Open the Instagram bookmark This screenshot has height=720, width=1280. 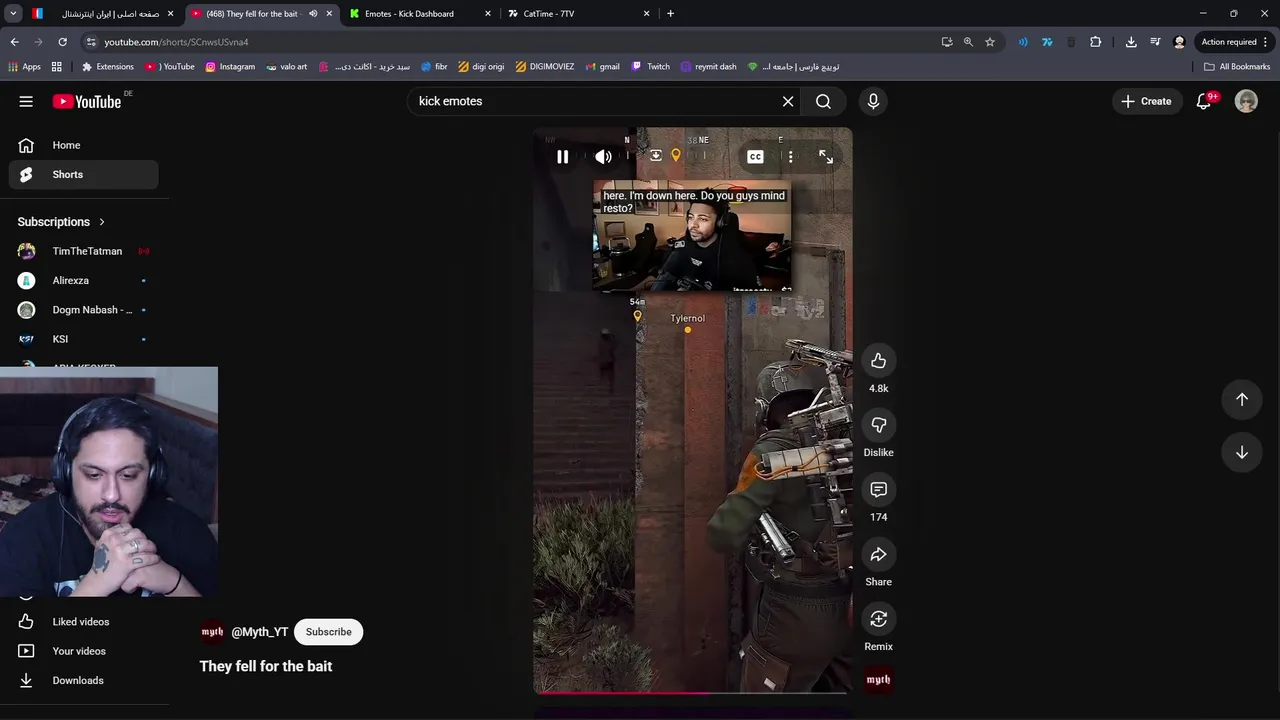click(x=230, y=67)
